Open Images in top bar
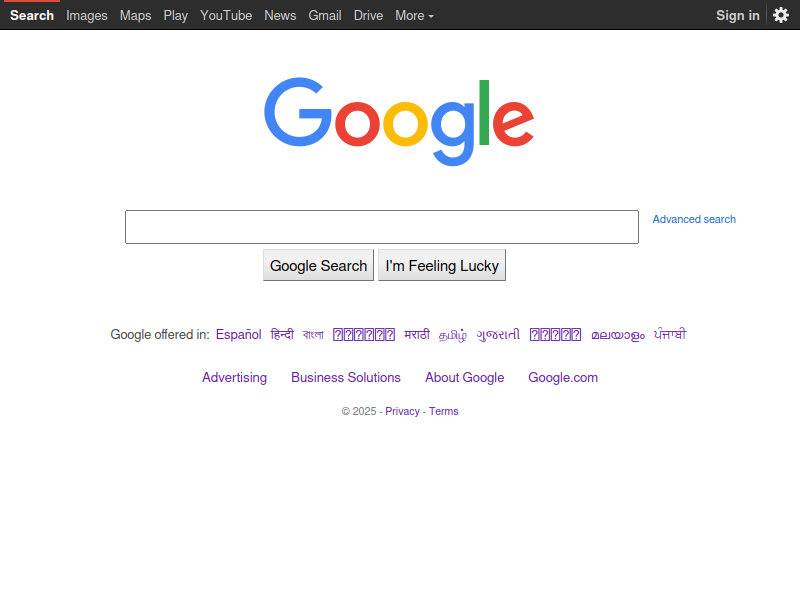Image resolution: width=800 pixels, height=600 pixels. [x=87, y=16]
